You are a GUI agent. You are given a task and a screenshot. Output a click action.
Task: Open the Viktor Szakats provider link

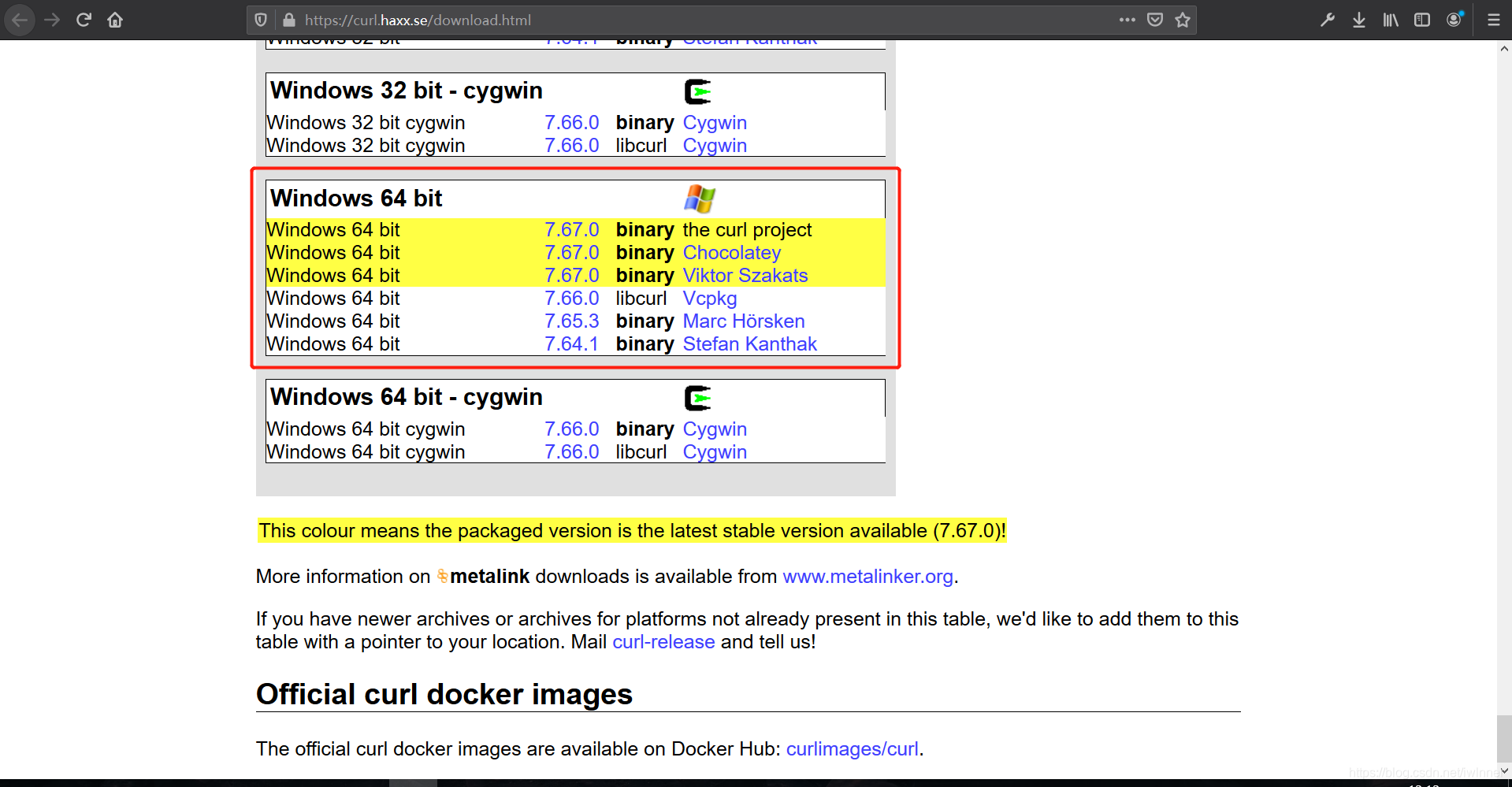point(745,276)
